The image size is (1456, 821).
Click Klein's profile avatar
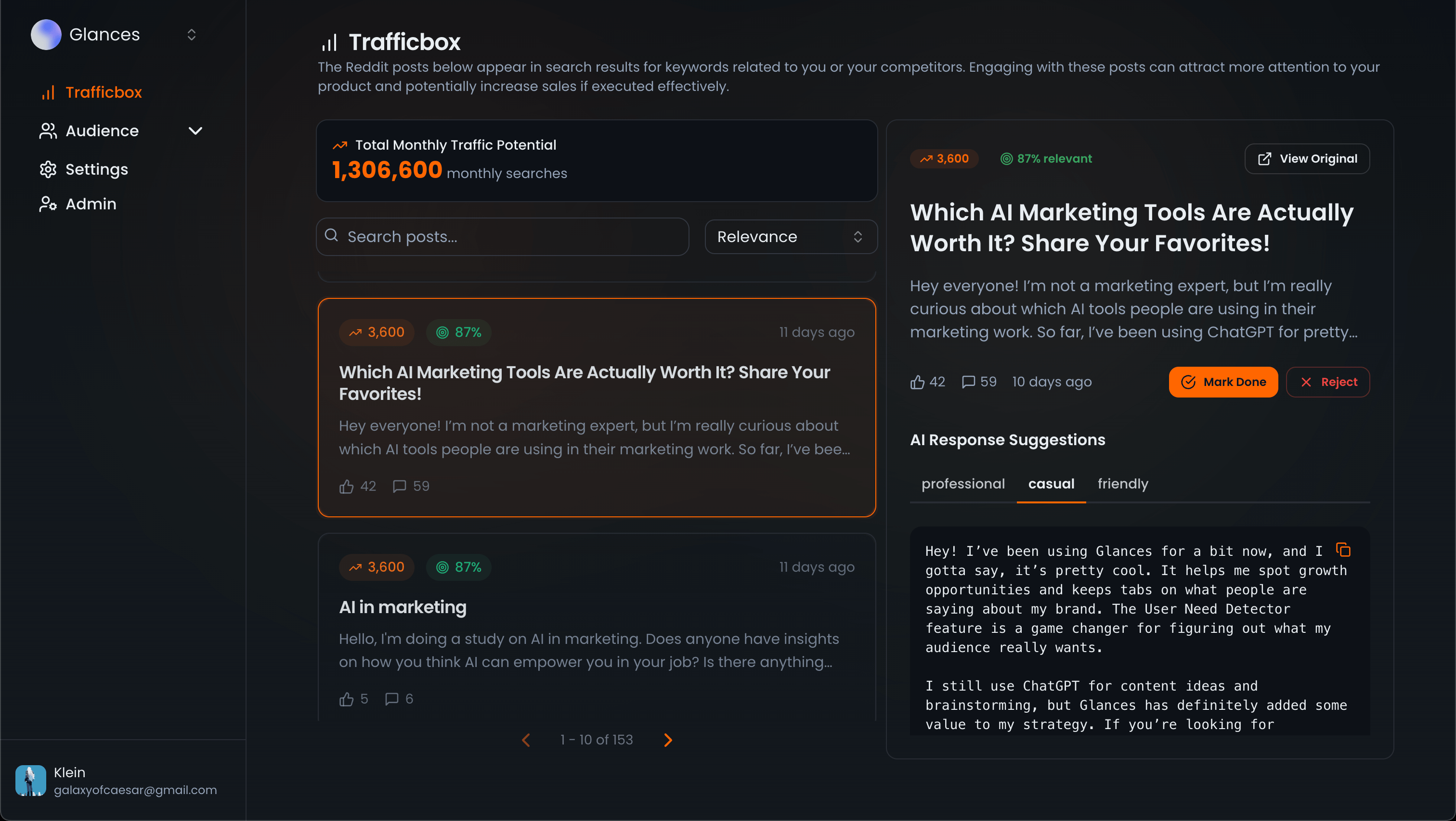[x=30, y=780]
